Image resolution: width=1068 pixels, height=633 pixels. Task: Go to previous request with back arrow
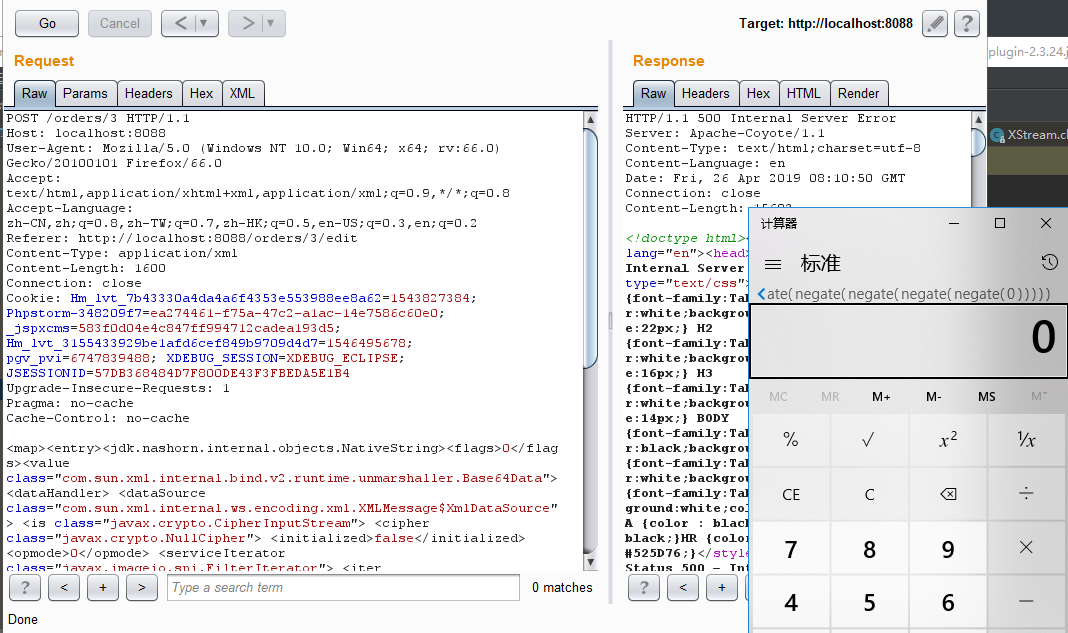[180, 24]
